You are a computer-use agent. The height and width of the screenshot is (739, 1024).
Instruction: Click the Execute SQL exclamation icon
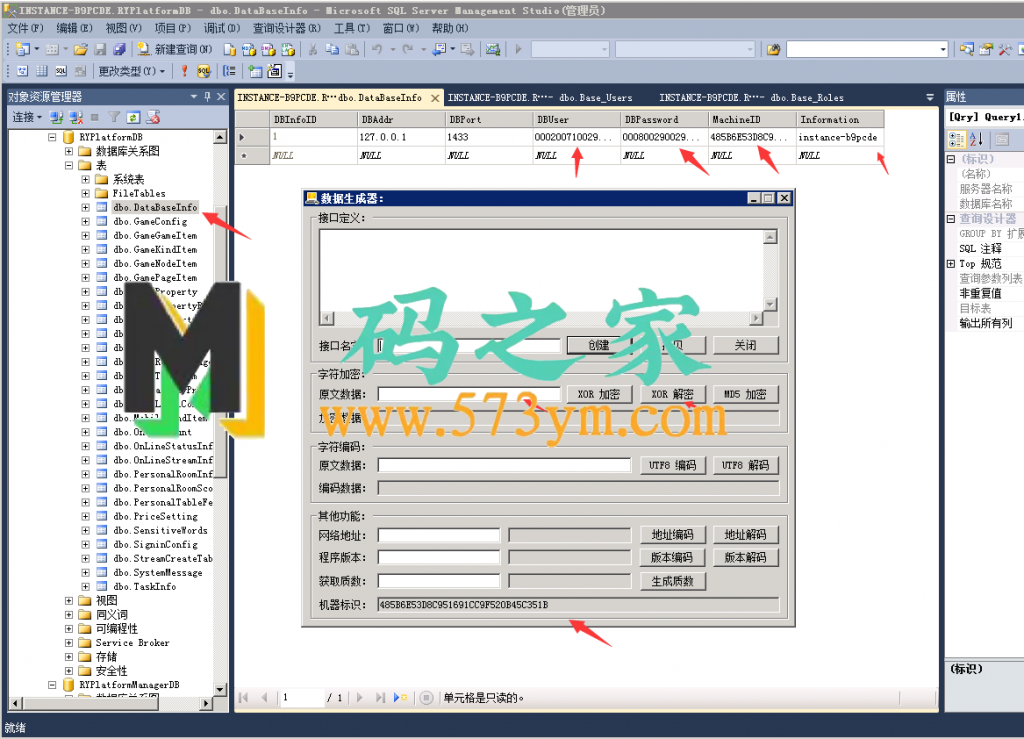pyautogui.click(x=185, y=71)
